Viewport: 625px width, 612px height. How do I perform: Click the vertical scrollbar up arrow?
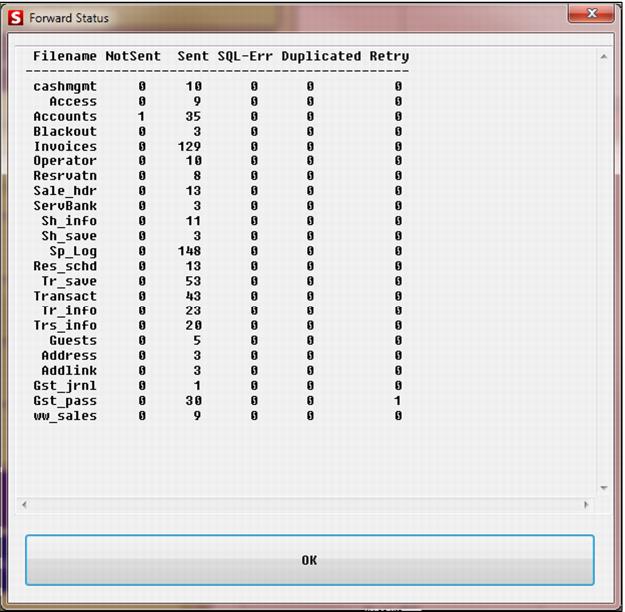click(x=603, y=56)
